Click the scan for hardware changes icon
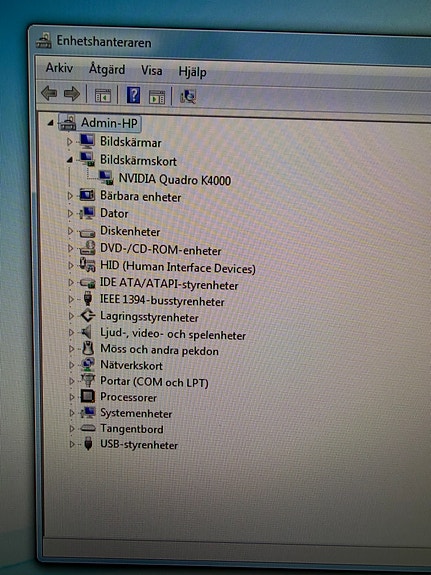The image size is (431, 575). (x=188, y=97)
